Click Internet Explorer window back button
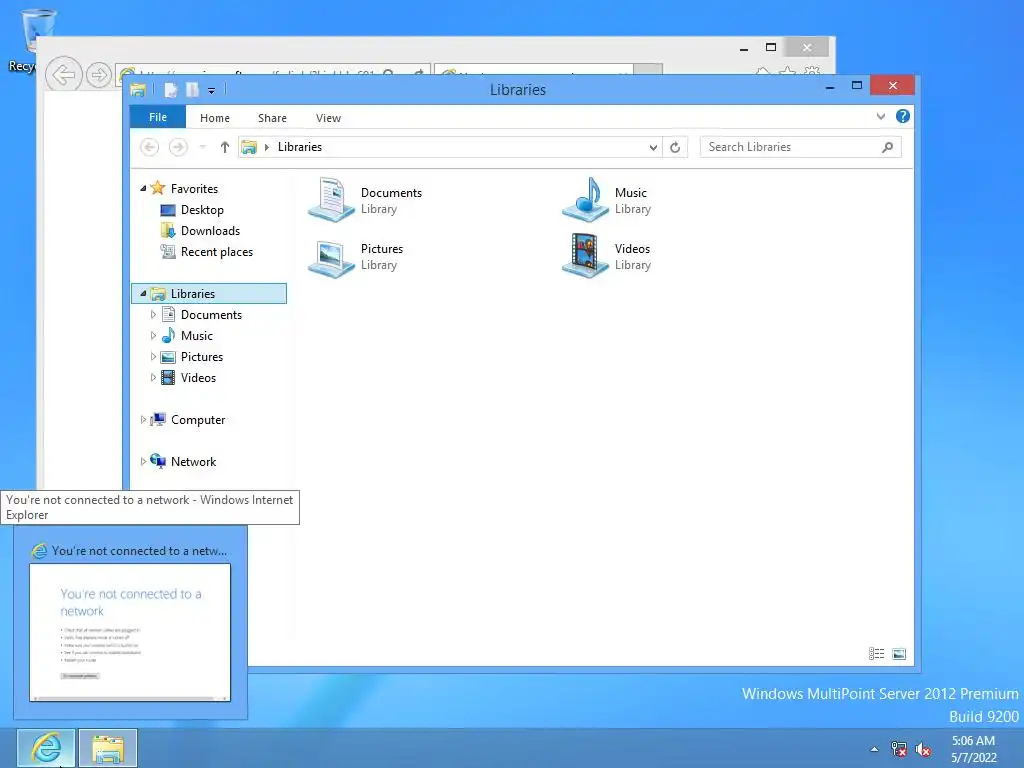 click(63, 74)
